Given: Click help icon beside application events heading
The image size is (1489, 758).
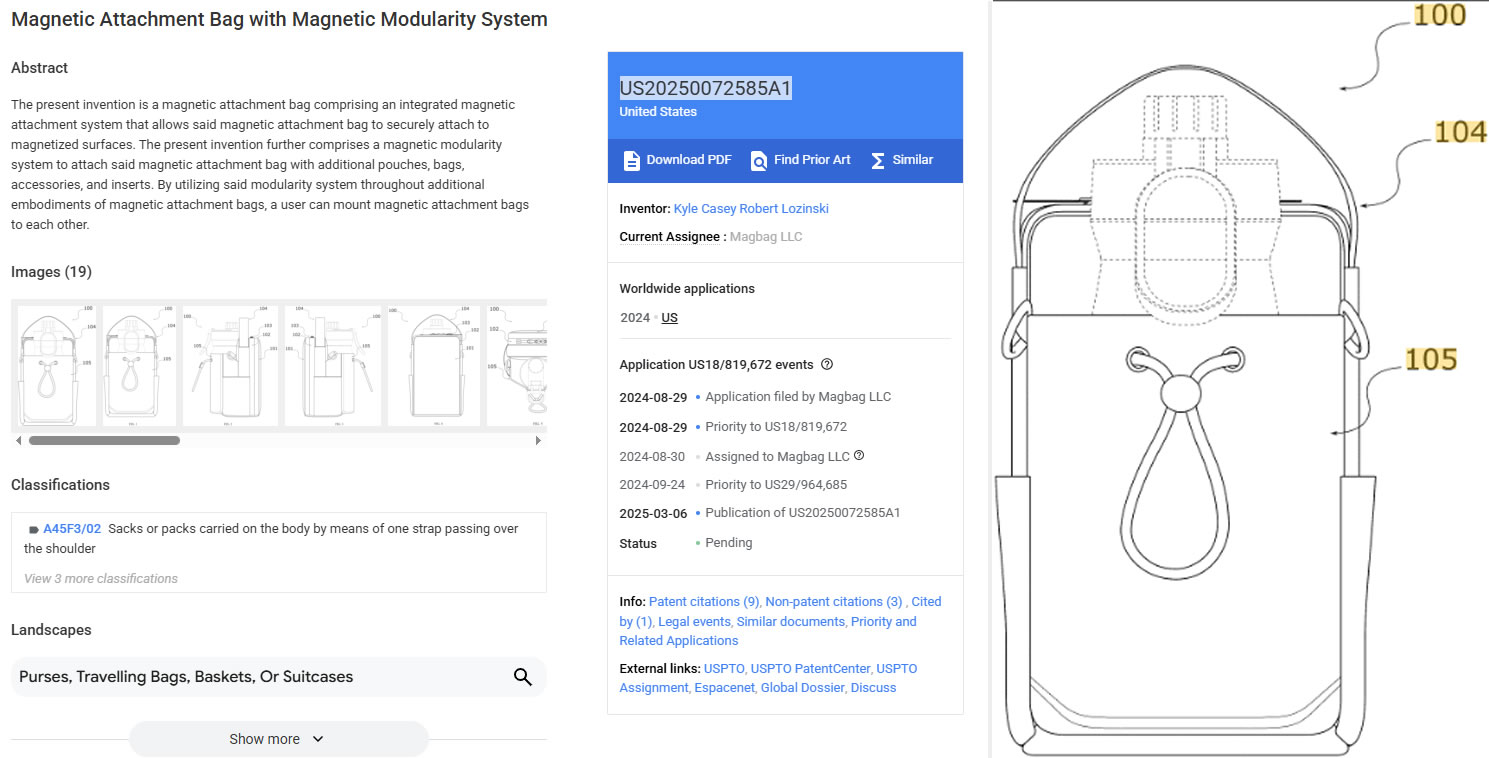Looking at the screenshot, I should coord(827,365).
